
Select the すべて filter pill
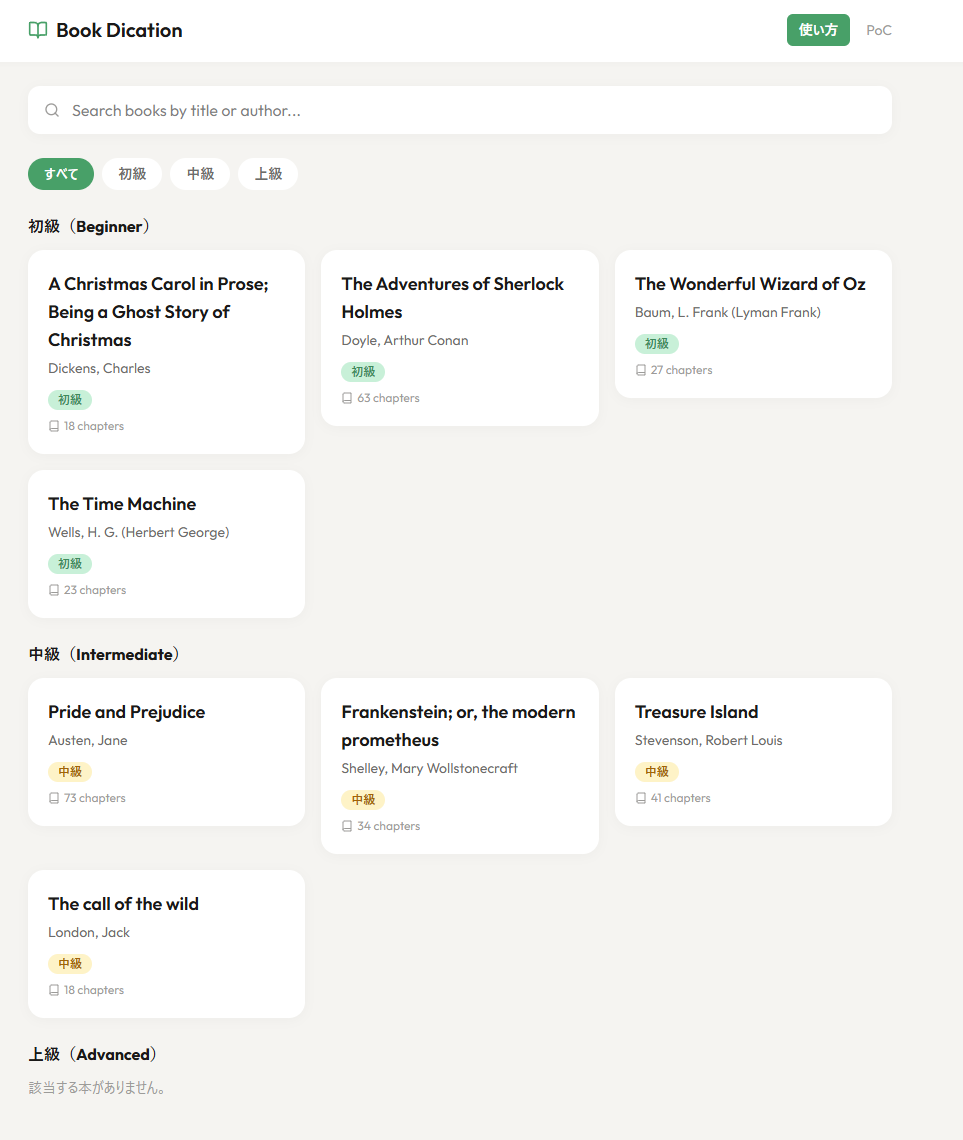click(x=61, y=174)
